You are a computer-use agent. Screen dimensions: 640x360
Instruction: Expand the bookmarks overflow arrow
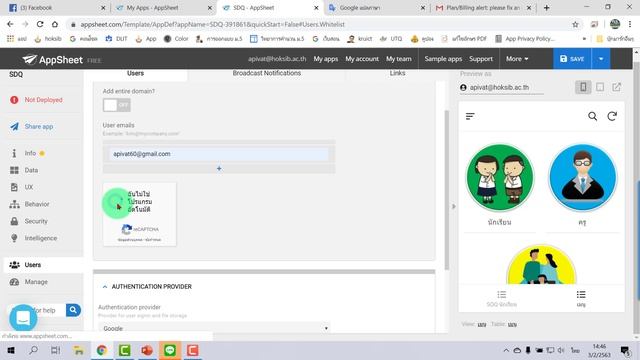pyautogui.click(x=584, y=39)
